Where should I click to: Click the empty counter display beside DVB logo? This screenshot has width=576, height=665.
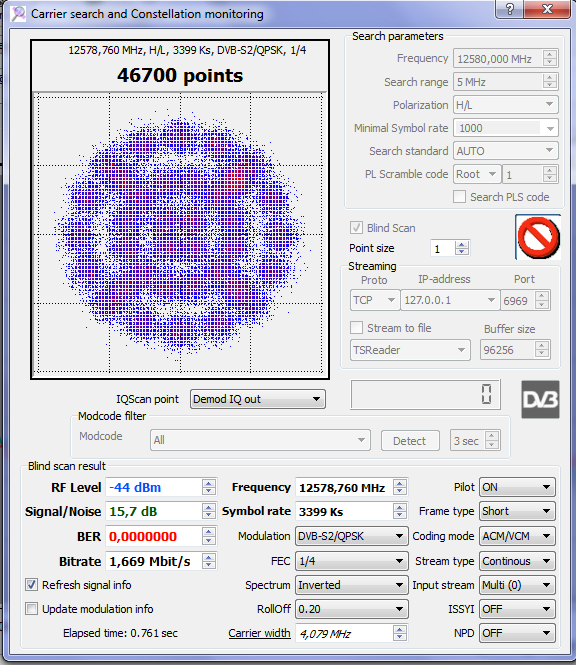pyautogui.click(x=425, y=394)
